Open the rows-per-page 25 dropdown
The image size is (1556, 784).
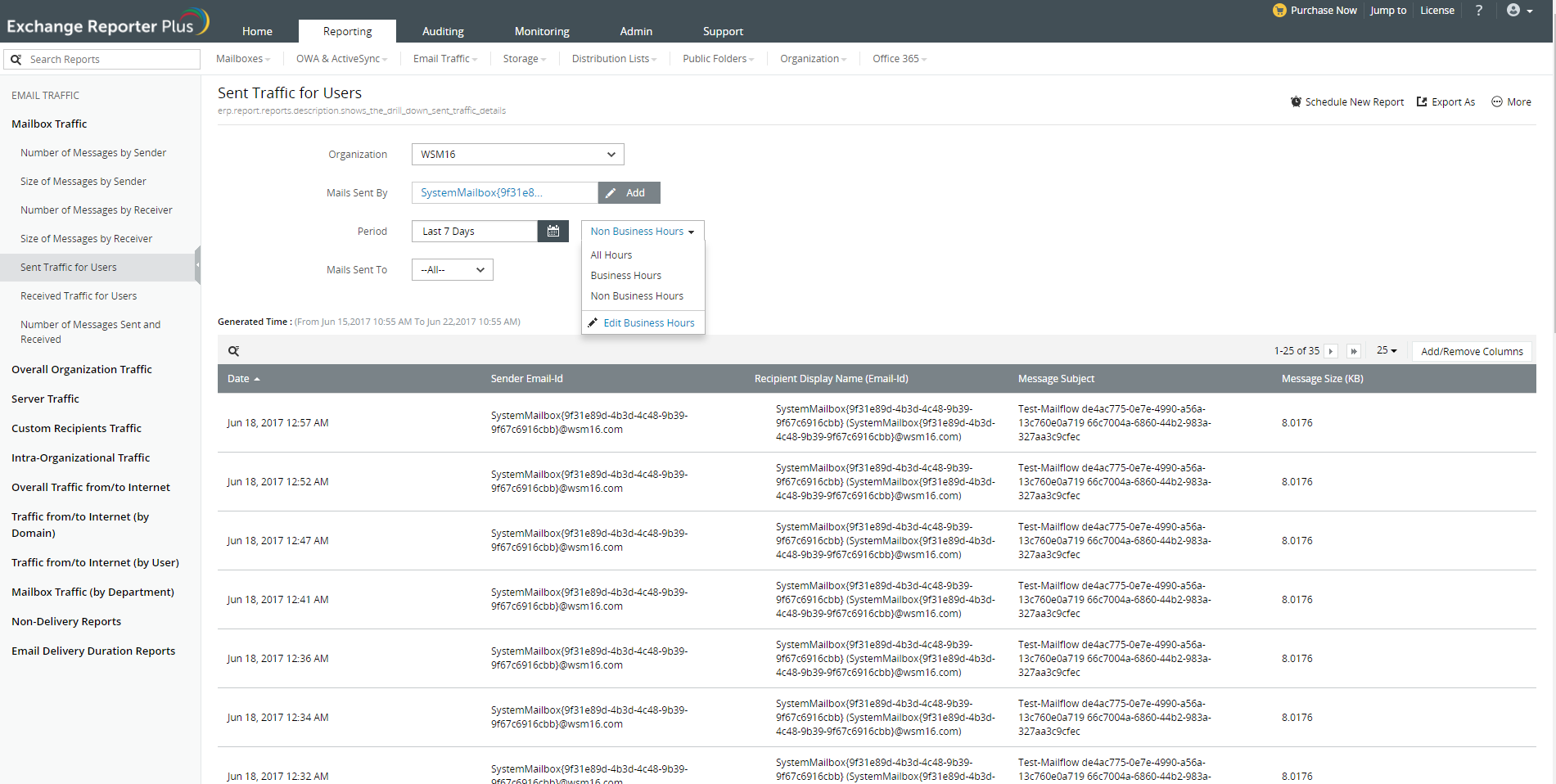(x=1386, y=350)
